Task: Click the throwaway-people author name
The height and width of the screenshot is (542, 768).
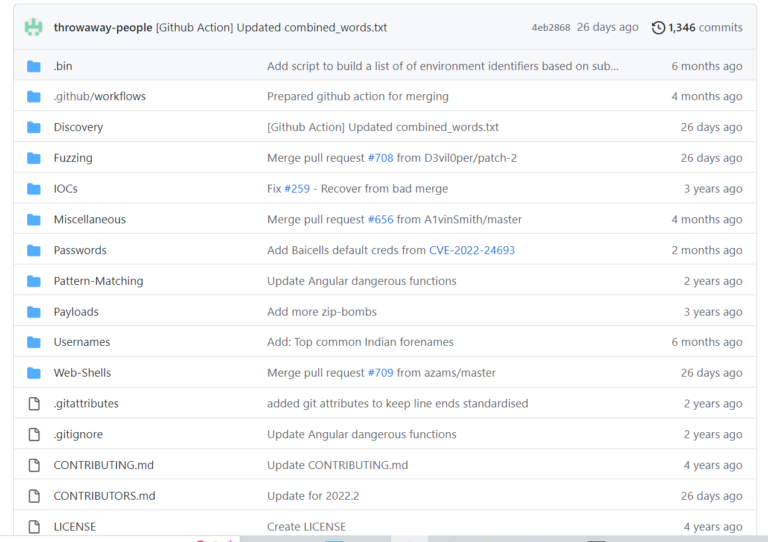Action: [103, 27]
